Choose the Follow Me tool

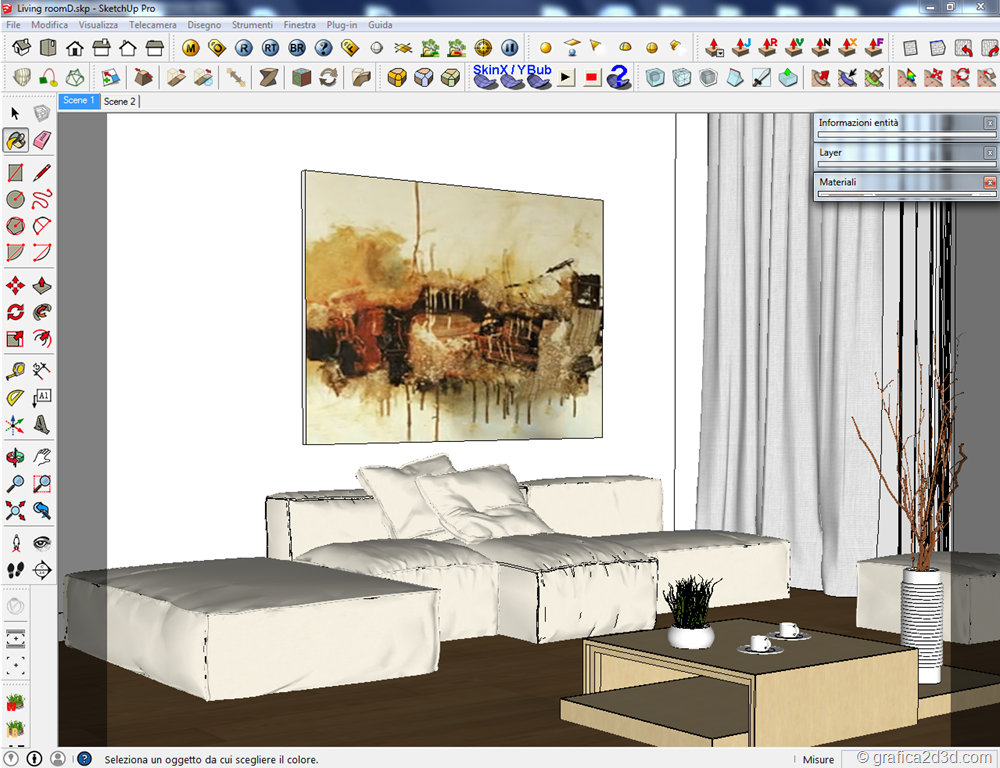[42, 312]
